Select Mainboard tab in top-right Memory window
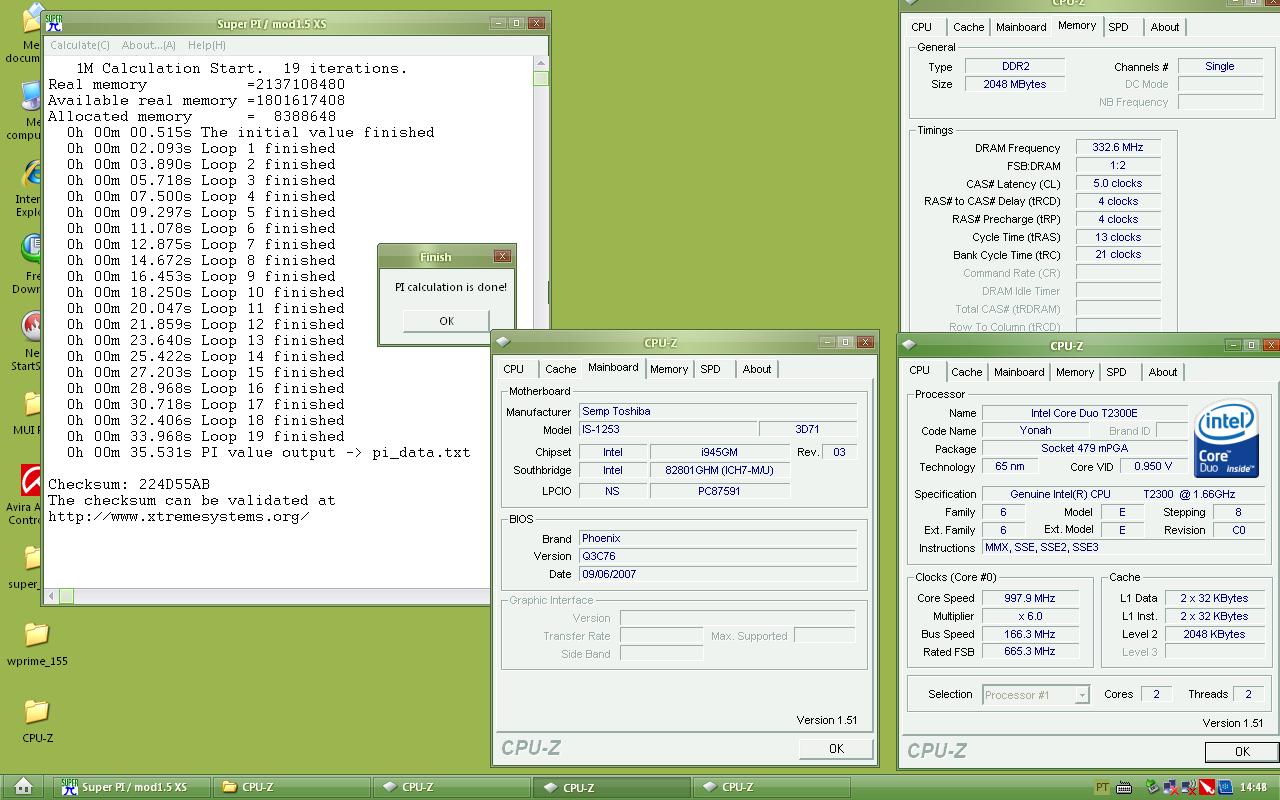 click(x=1021, y=27)
